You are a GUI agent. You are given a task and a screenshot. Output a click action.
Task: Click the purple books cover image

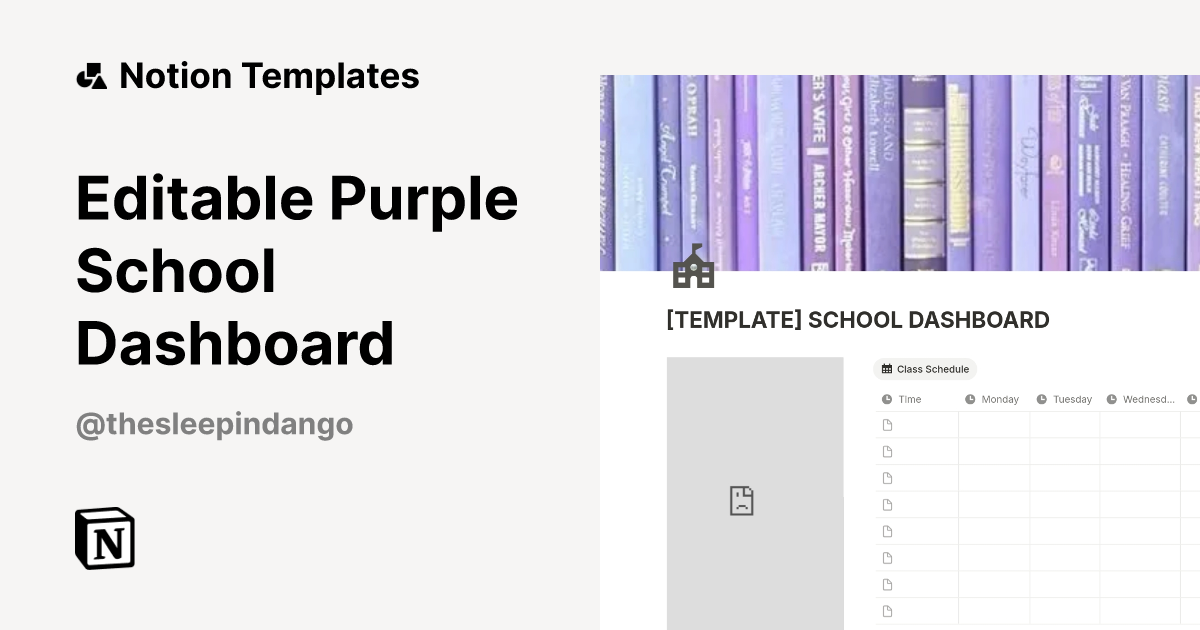tap(900, 170)
